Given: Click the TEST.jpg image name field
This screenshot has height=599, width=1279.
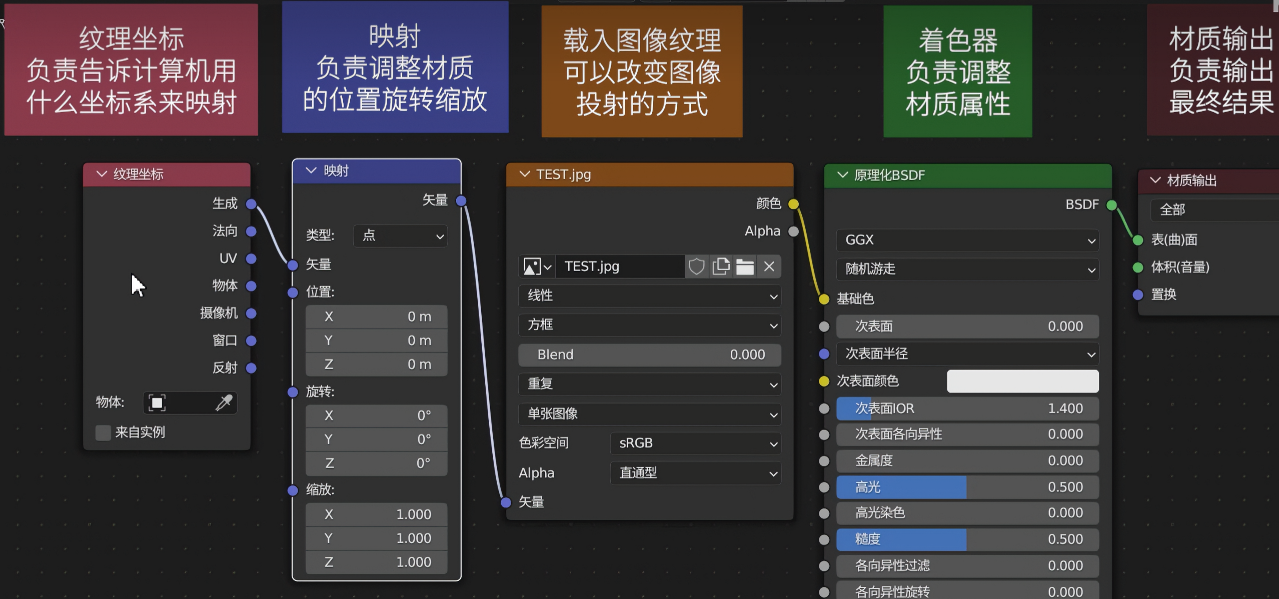Looking at the screenshot, I should point(620,267).
